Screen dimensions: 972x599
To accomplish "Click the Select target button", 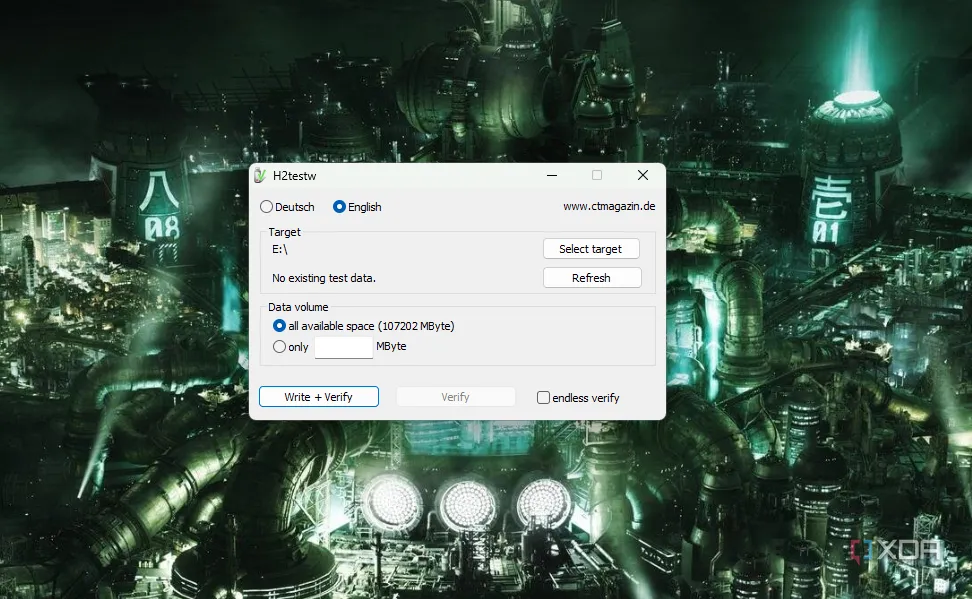I will point(591,249).
